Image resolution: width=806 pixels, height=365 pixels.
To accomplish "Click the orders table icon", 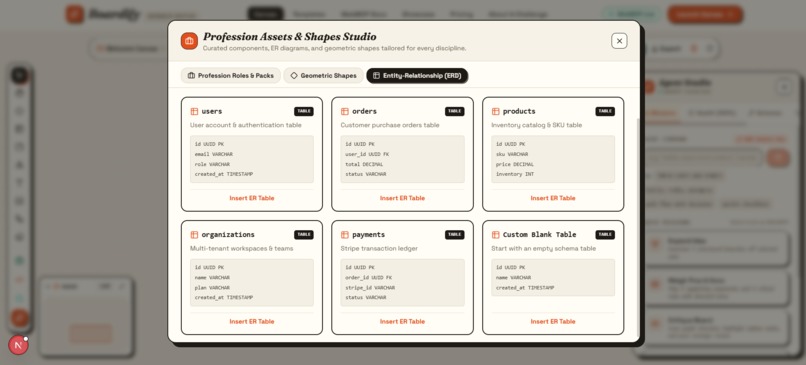I will pos(345,112).
